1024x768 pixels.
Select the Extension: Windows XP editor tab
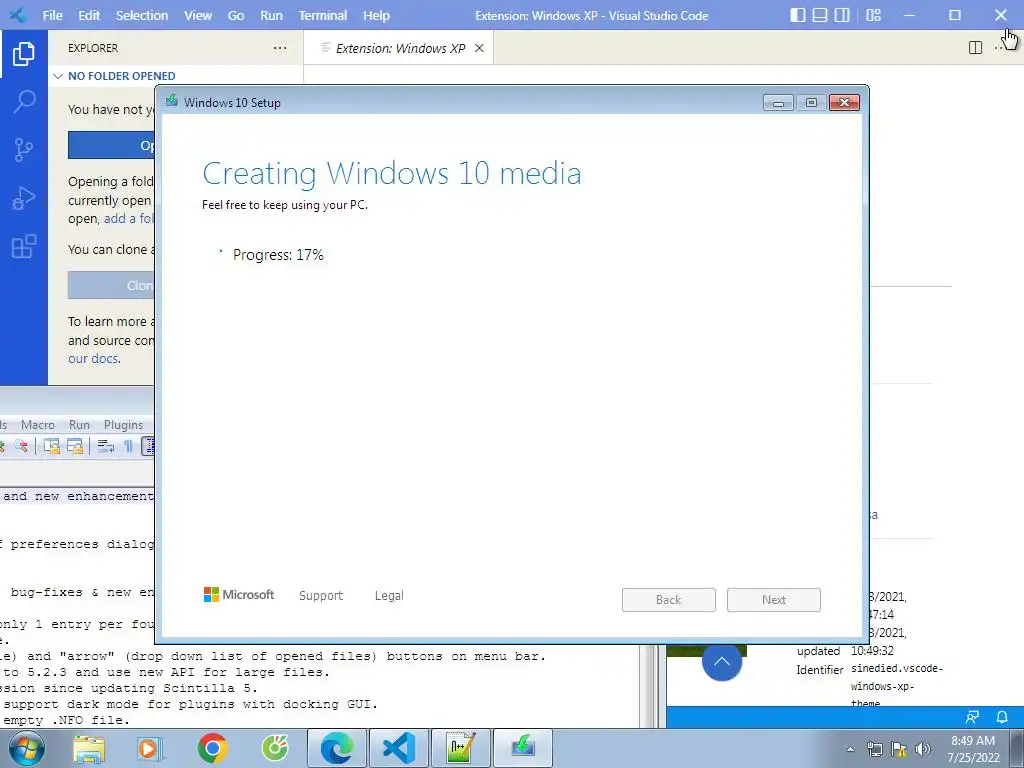(x=400, y=48)
